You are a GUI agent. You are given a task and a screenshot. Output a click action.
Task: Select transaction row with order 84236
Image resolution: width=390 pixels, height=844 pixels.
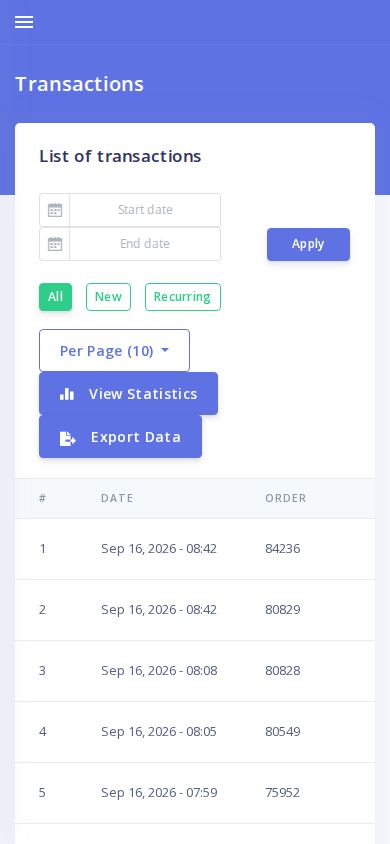(x=195, y=549)
